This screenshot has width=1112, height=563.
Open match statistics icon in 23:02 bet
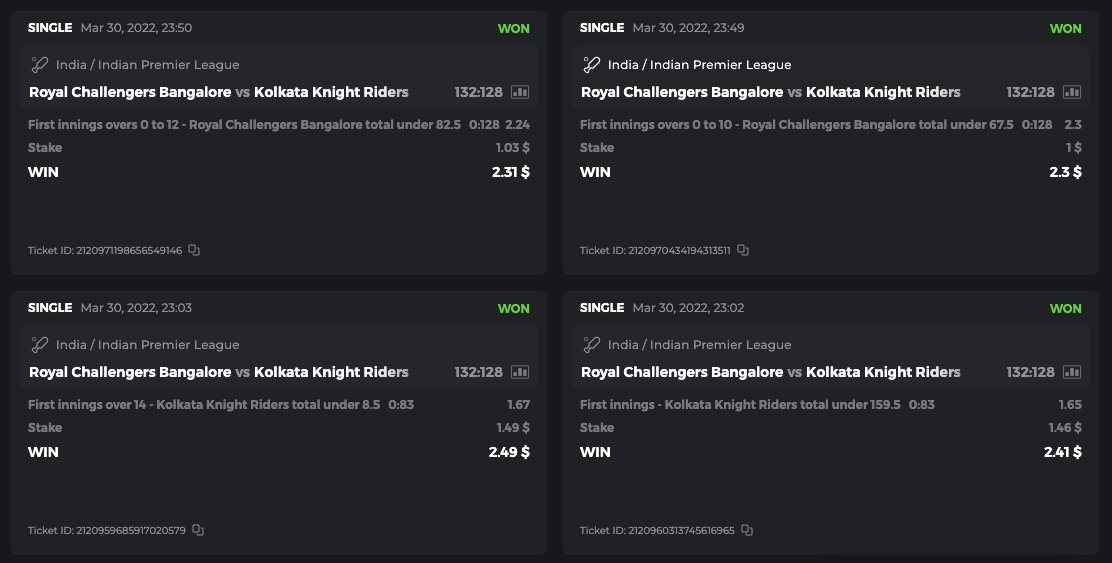1072,372
